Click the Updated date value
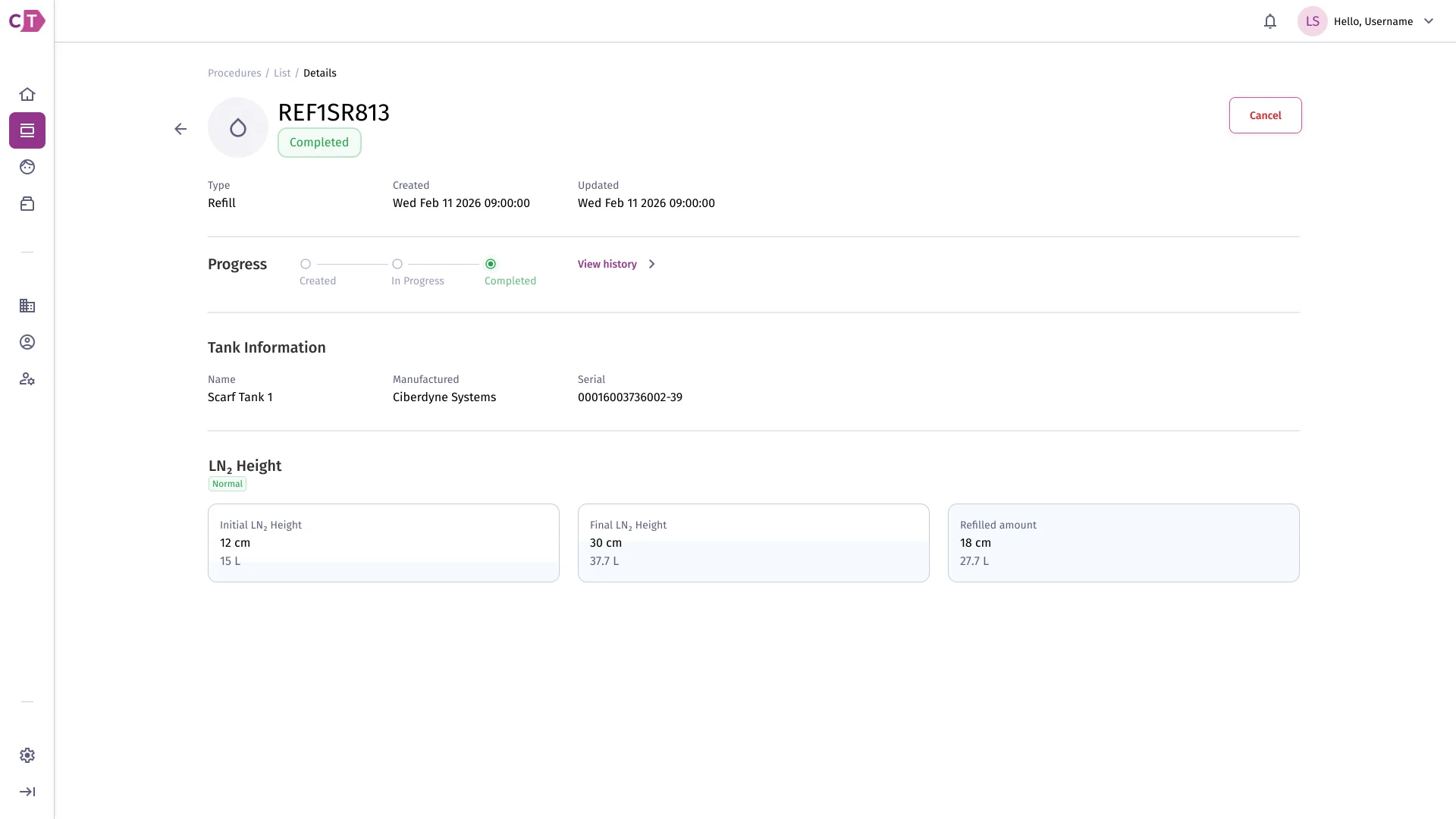1456x819 pixels. (646, 203)
